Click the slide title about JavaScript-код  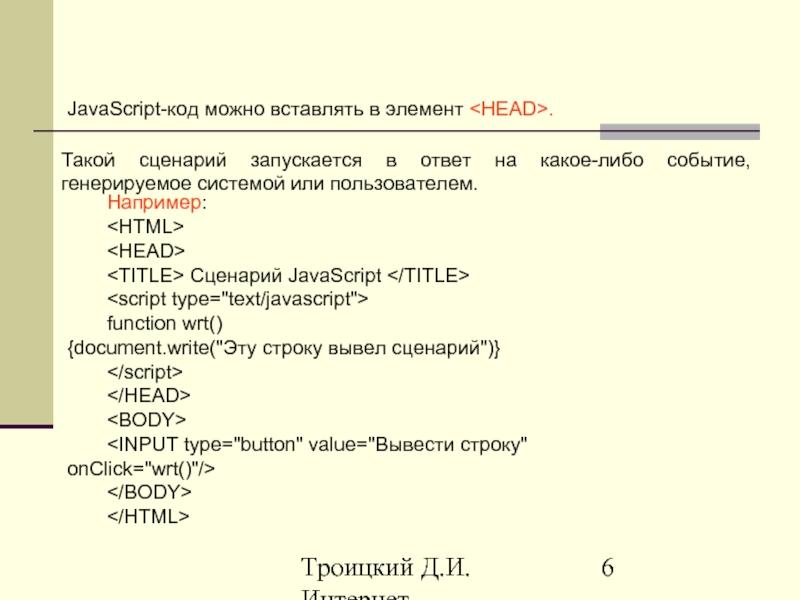(x=310, y=109)
